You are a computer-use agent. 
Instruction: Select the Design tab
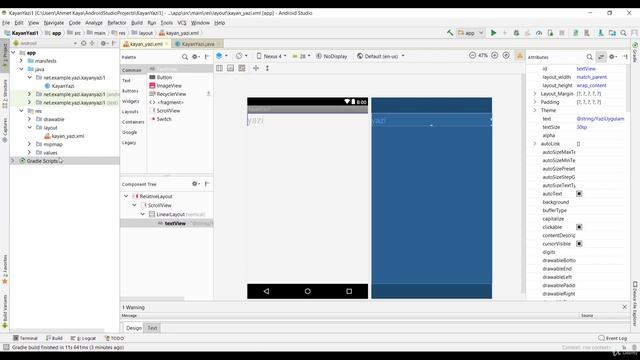(x=133, y=328)
